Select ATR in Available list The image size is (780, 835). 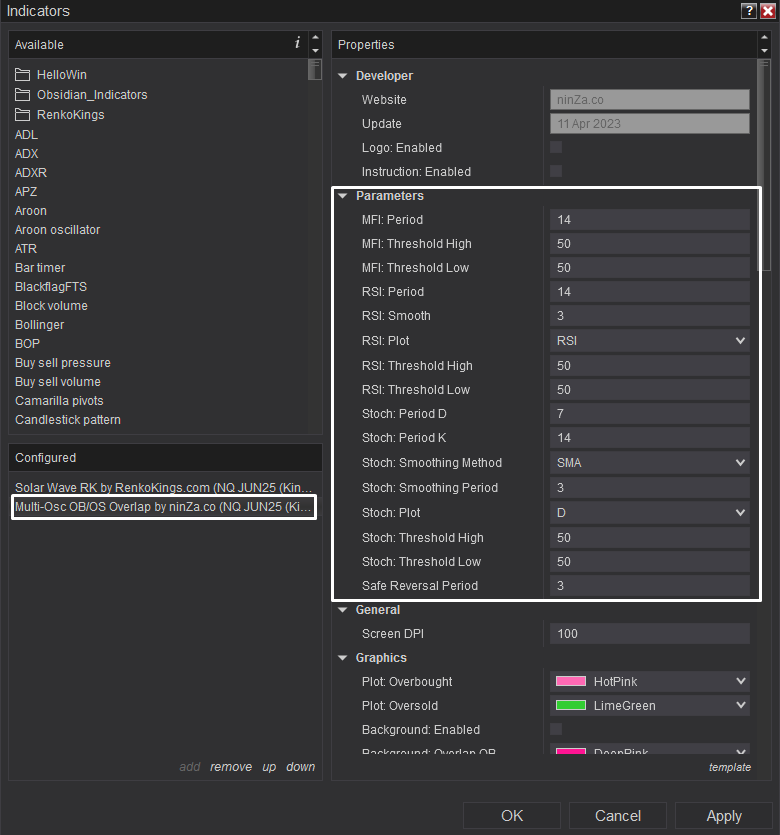tap(26, 249)
